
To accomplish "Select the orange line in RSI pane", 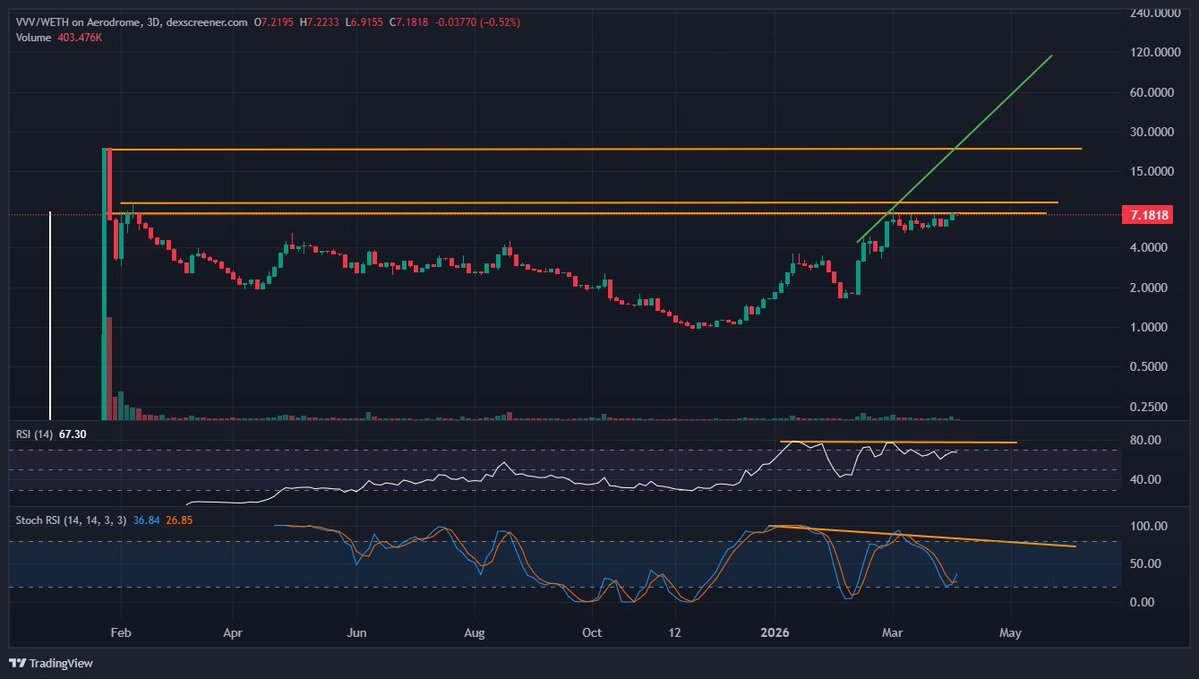I will [x=900, y=442].
